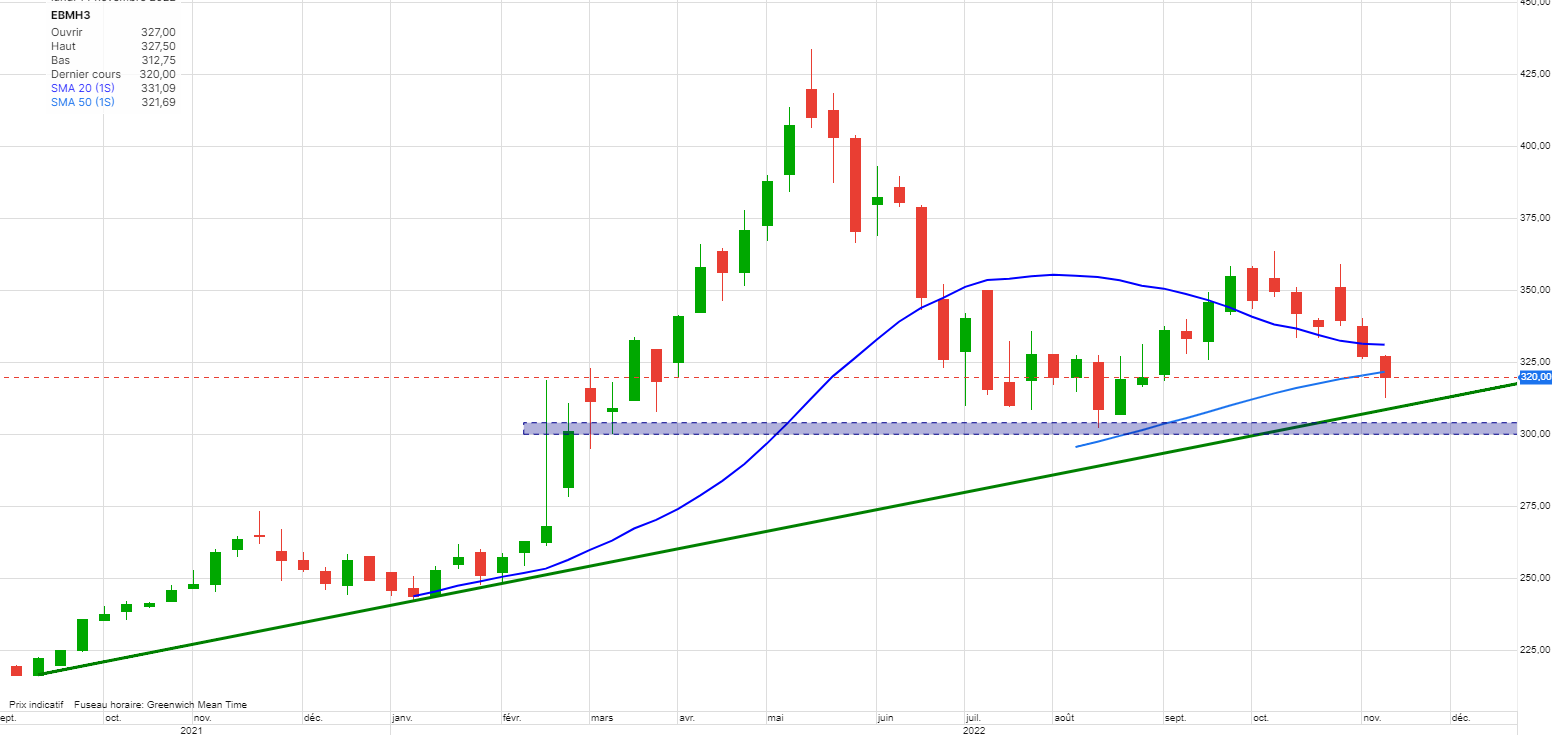Click the 'Dernier cours' value 320,00 in legend
1555x735 pixels.
[x=158, y=74]
